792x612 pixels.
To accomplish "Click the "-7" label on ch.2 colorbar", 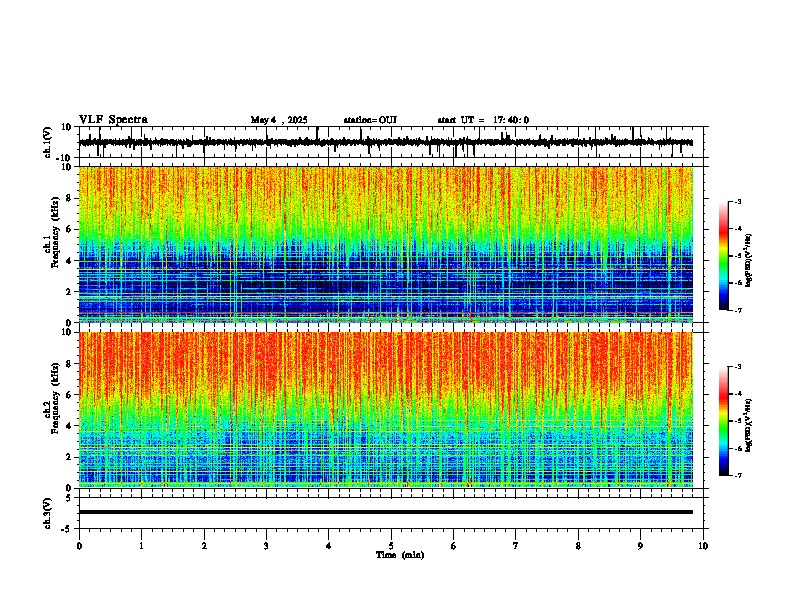I will tap(738, 475).
